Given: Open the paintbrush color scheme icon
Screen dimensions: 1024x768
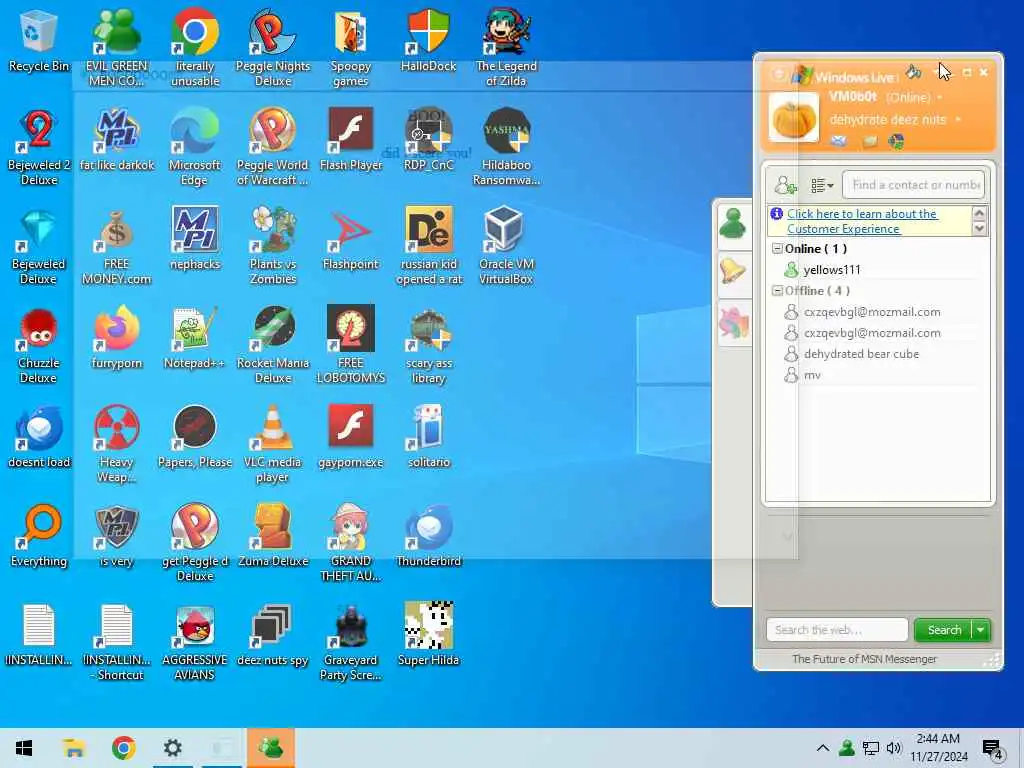Looking at the screenshot, I should [914, 72].
